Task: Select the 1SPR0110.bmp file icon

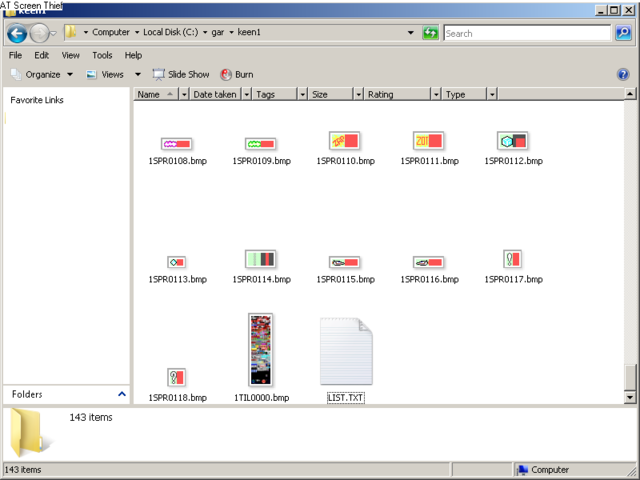Action: click(x=345, y=141)
